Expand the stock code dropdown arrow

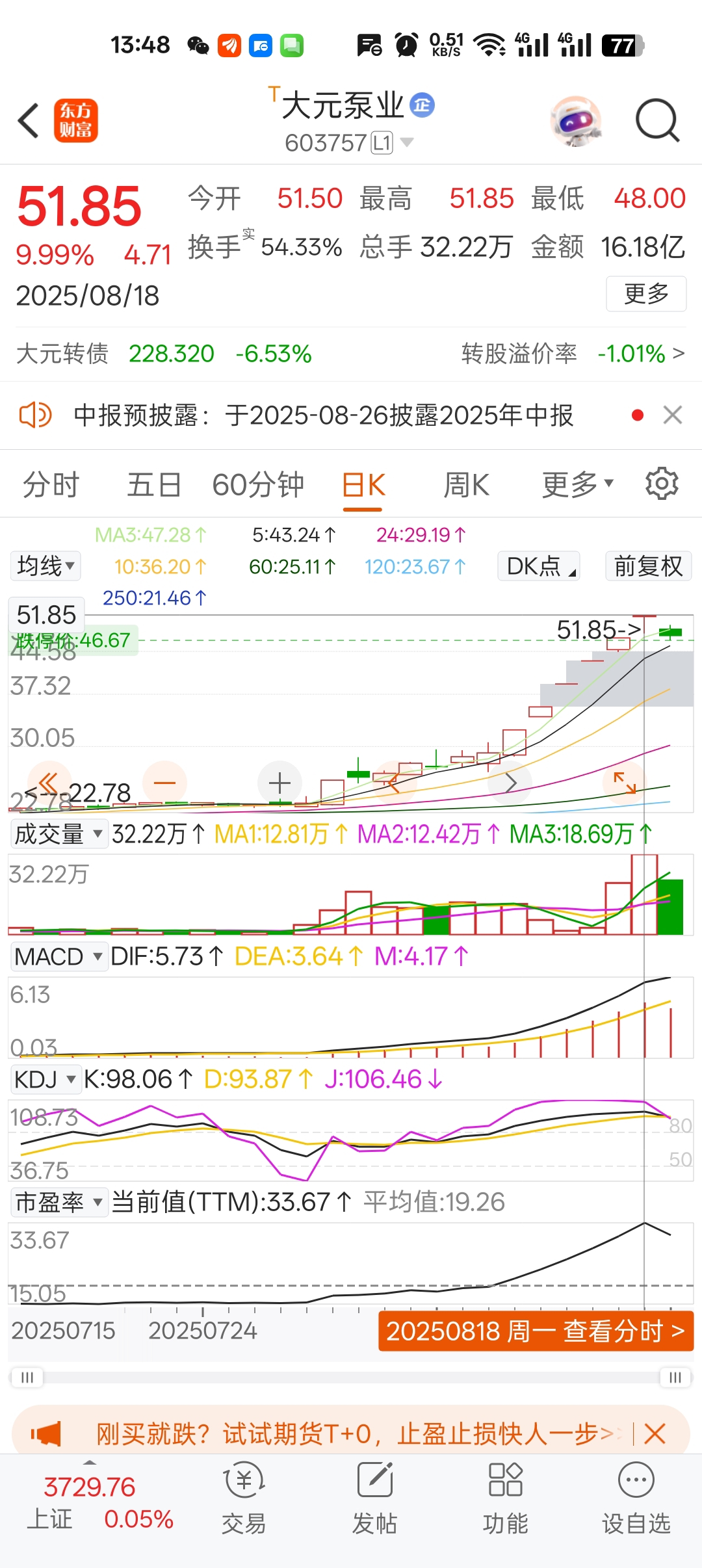tap(407, 142)
